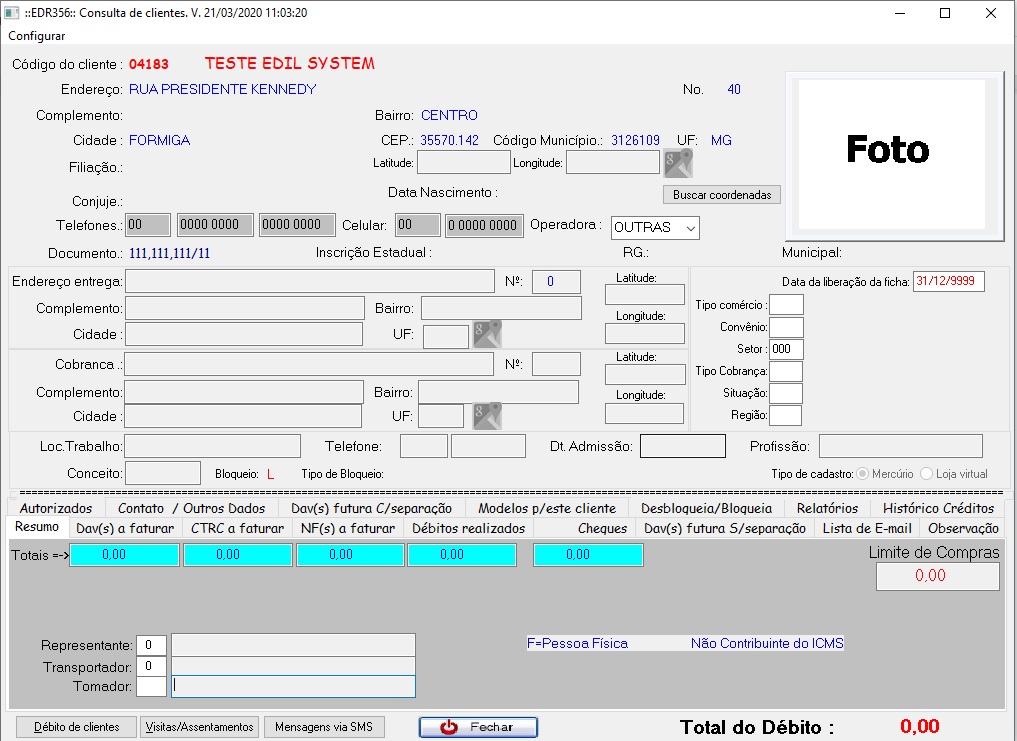Go to Desbloqueia/Bloqueia tab
Screen dimensions: 1017x741
pos(706,508)
